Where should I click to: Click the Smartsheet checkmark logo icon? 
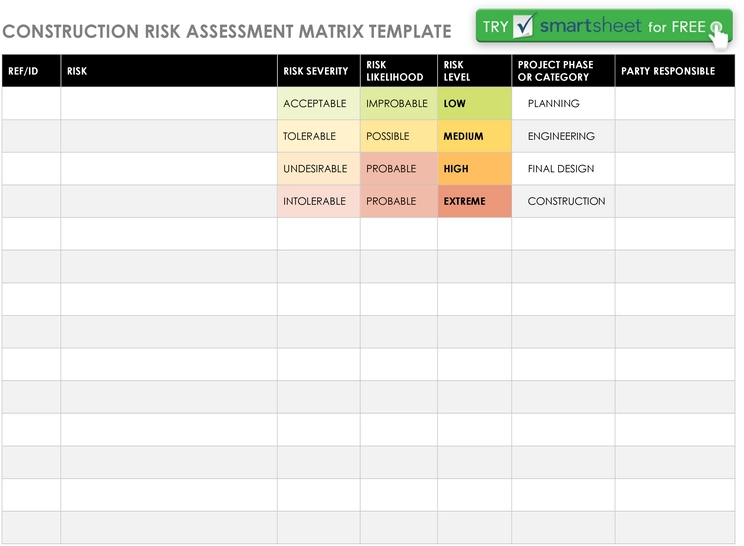(524, 25)
